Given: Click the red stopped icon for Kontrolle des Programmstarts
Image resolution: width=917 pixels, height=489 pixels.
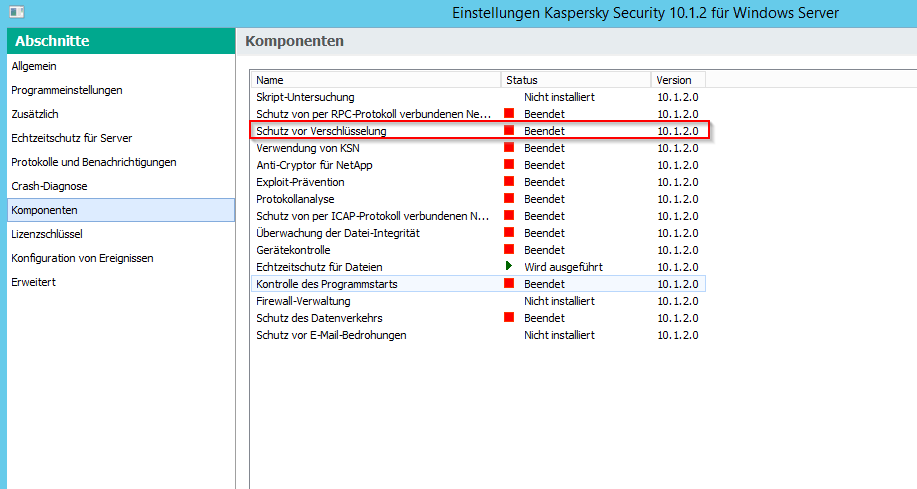Looking at the screenshot, I should click(509, 283).
